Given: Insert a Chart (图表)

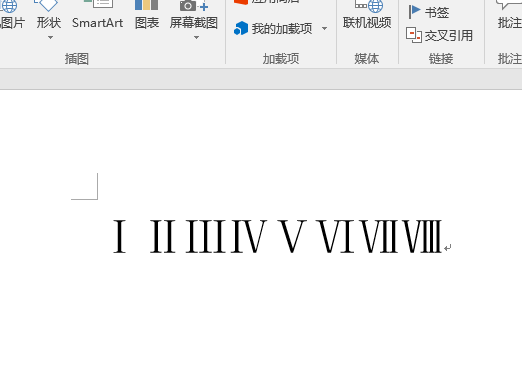Looking at the screenshot, I should (147, 16).
